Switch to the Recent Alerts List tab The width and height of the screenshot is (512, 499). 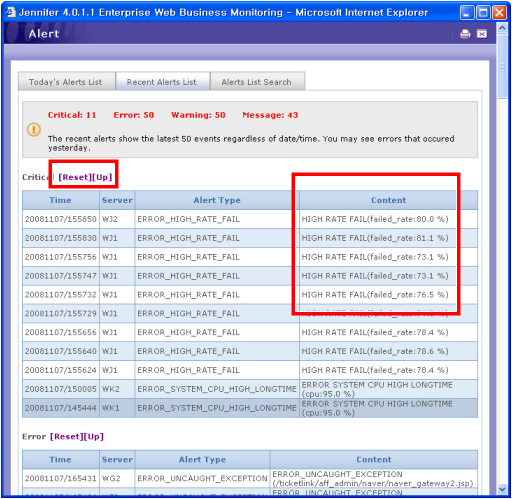pos(162,82)
